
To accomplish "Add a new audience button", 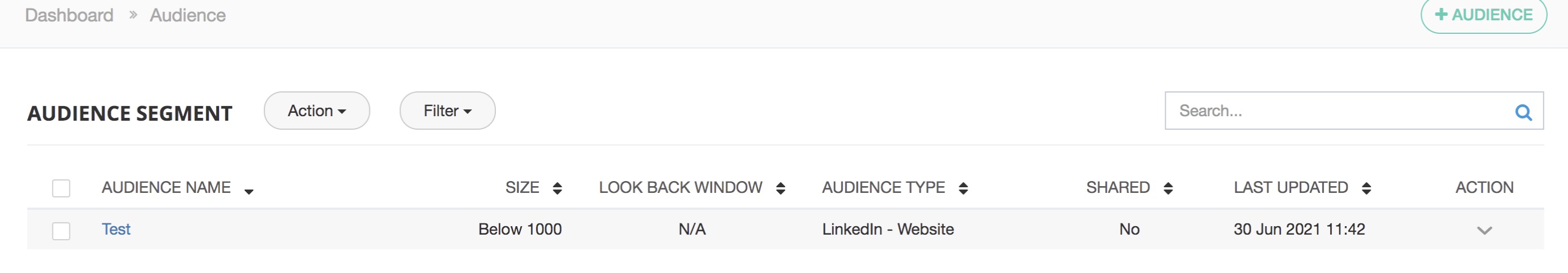I will point(1483,15).
